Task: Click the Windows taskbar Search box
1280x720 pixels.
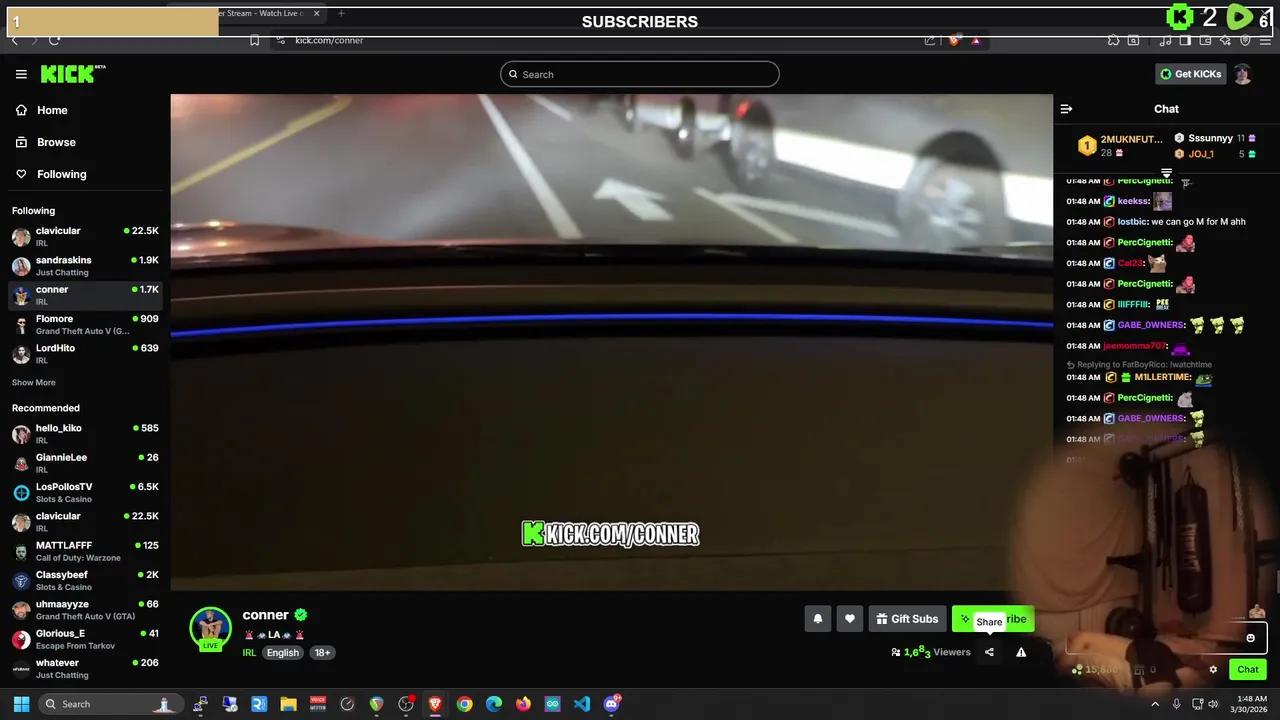Action: click(112, 704)
